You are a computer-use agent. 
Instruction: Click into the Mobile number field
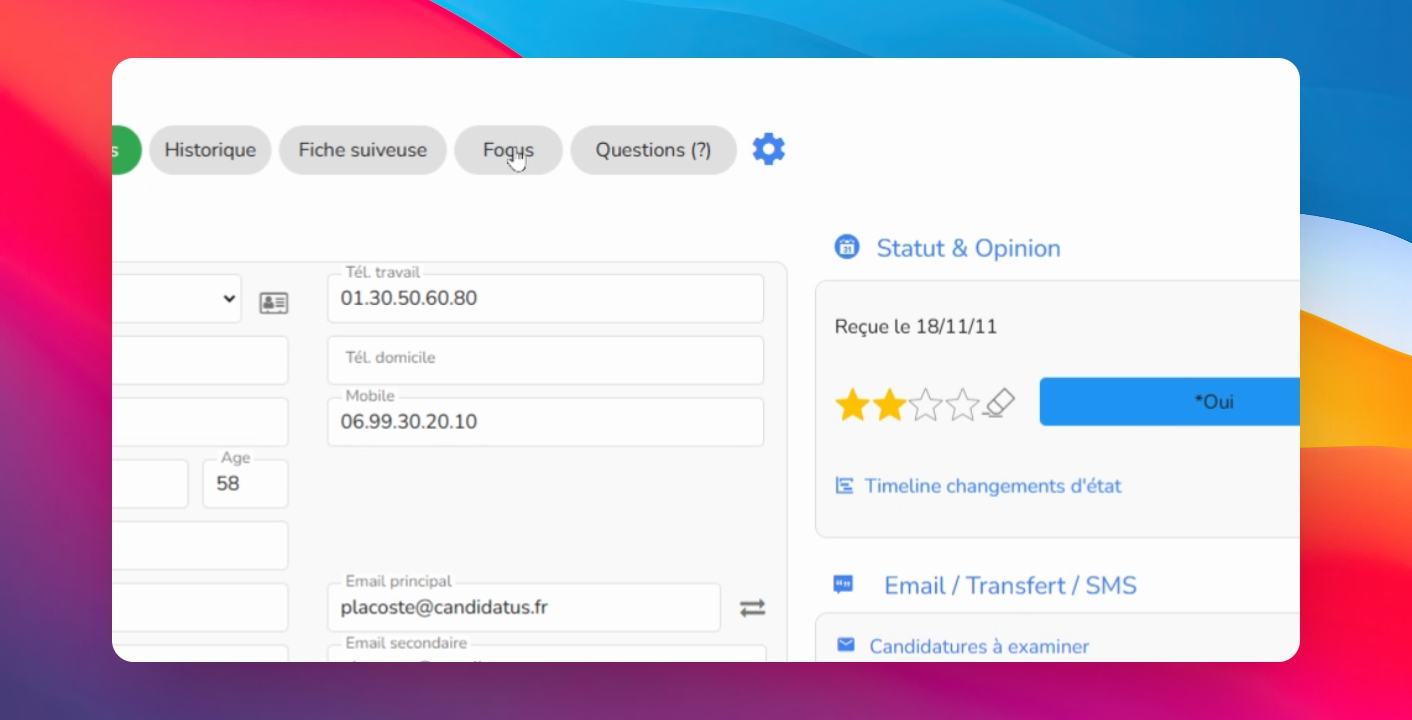tap(545, 422)
